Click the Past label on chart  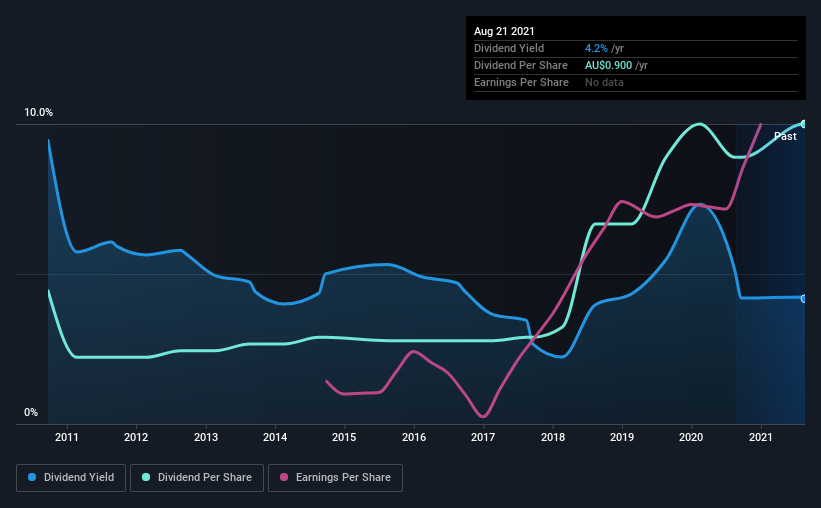coord(785,136)
